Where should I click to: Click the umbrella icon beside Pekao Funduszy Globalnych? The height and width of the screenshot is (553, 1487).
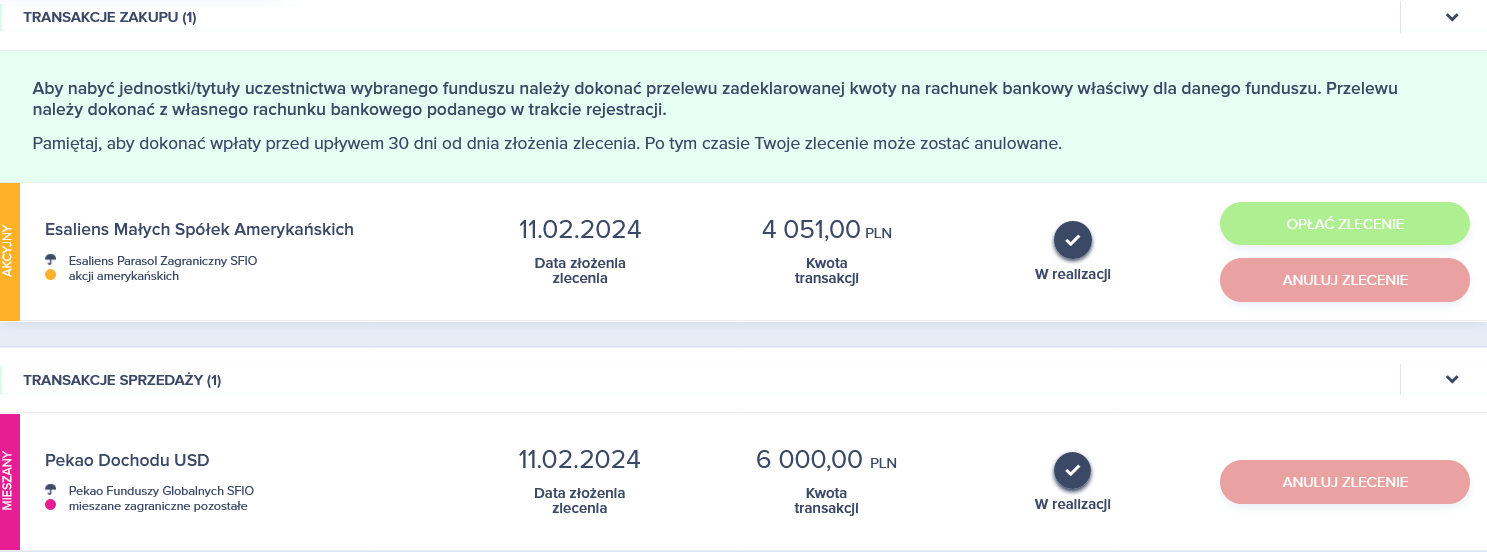coord(50,491)
